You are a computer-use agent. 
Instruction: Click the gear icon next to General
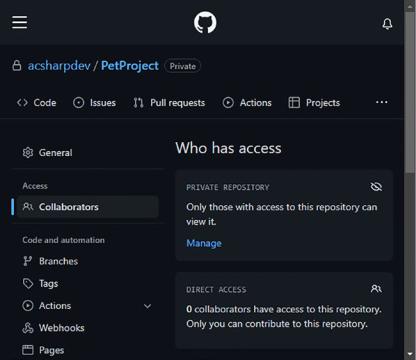tap(28, 153)
